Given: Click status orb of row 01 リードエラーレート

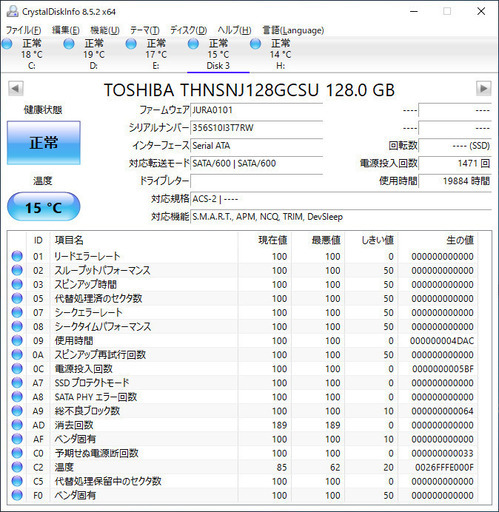Looking at the screenshot, I should point(17,256).
